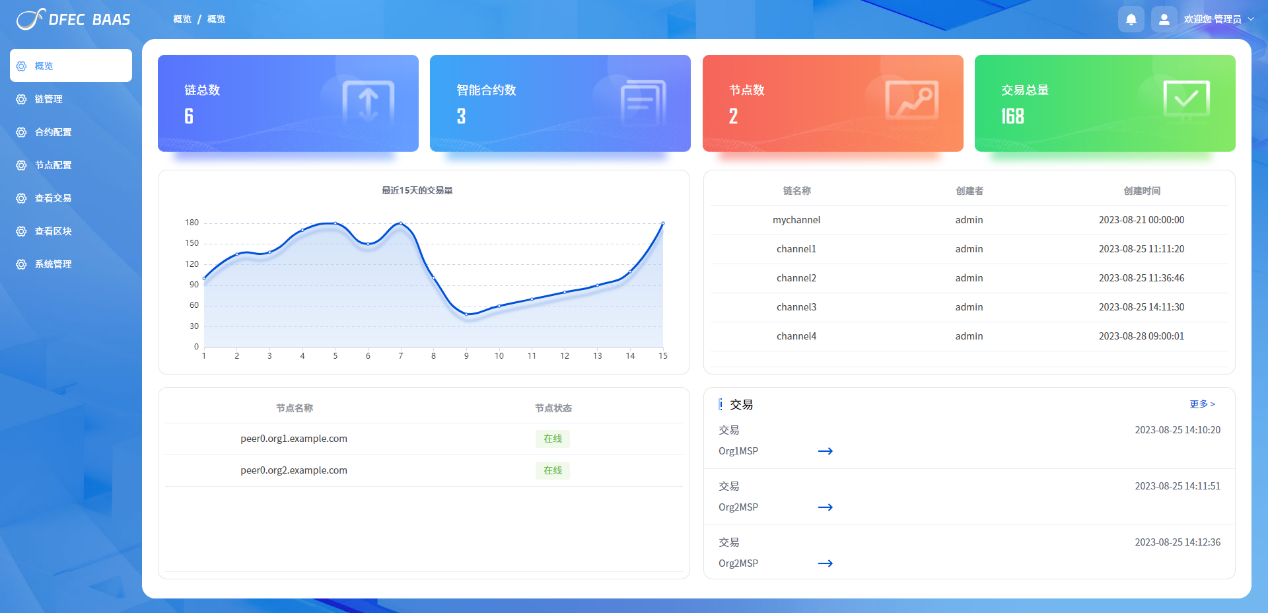1268x613 pixels.
Task: Open the 查看交易 sidebar menu
Action: 71,198
